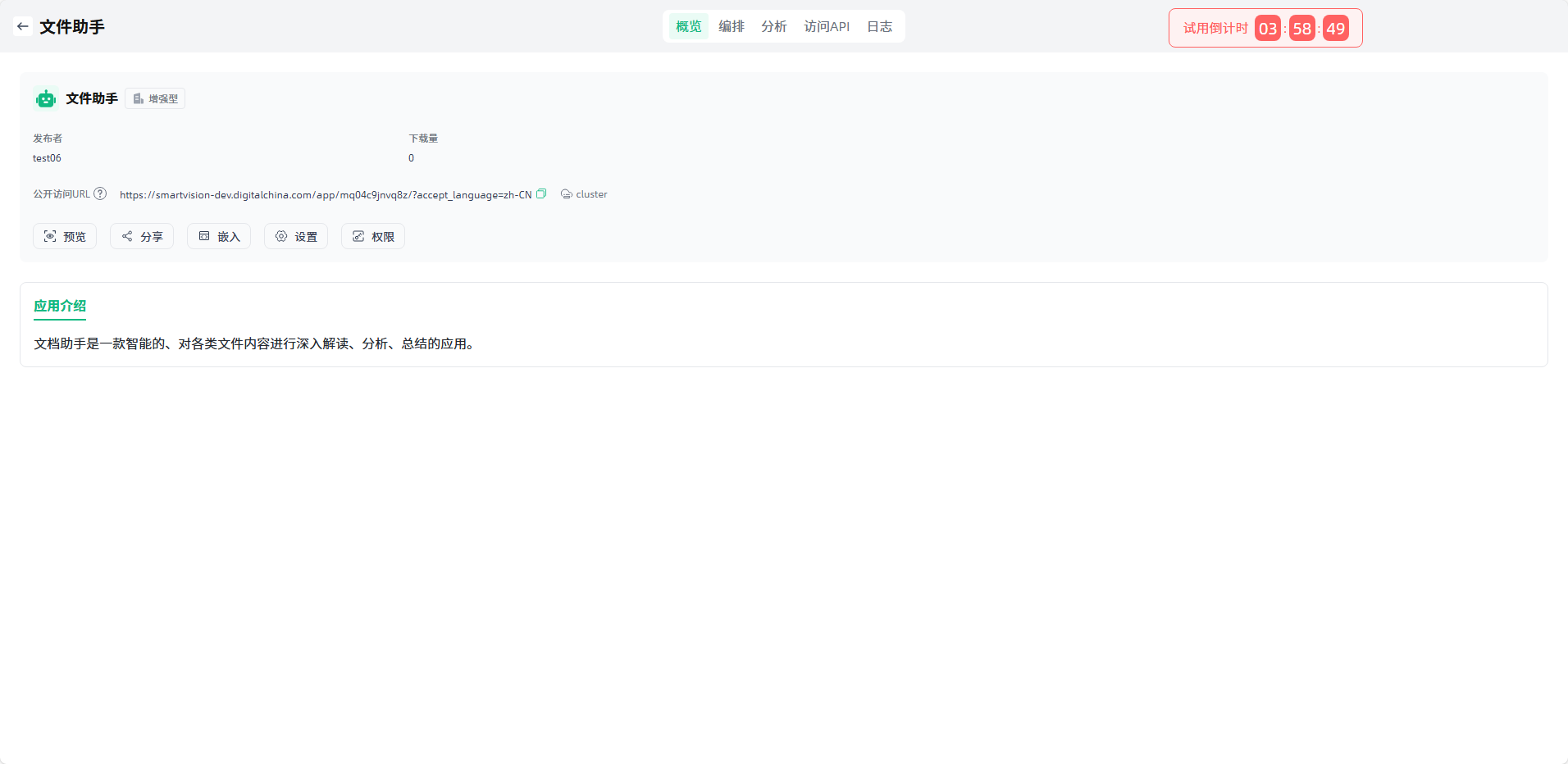View the 日志 logs tab
The height and width of the screenshot is (764, 1568).
879,26
